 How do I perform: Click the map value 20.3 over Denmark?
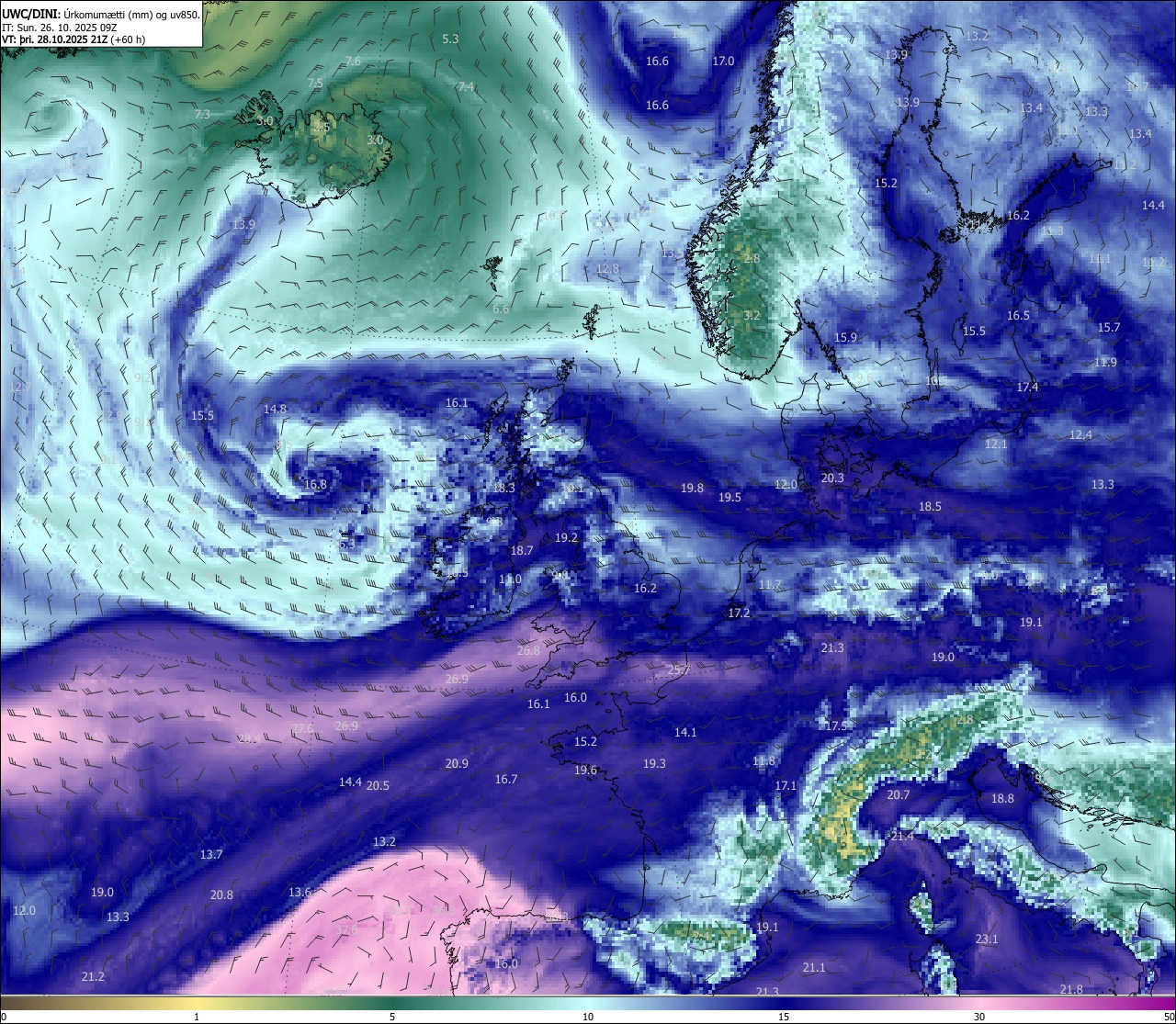click(x=832, y=478)
